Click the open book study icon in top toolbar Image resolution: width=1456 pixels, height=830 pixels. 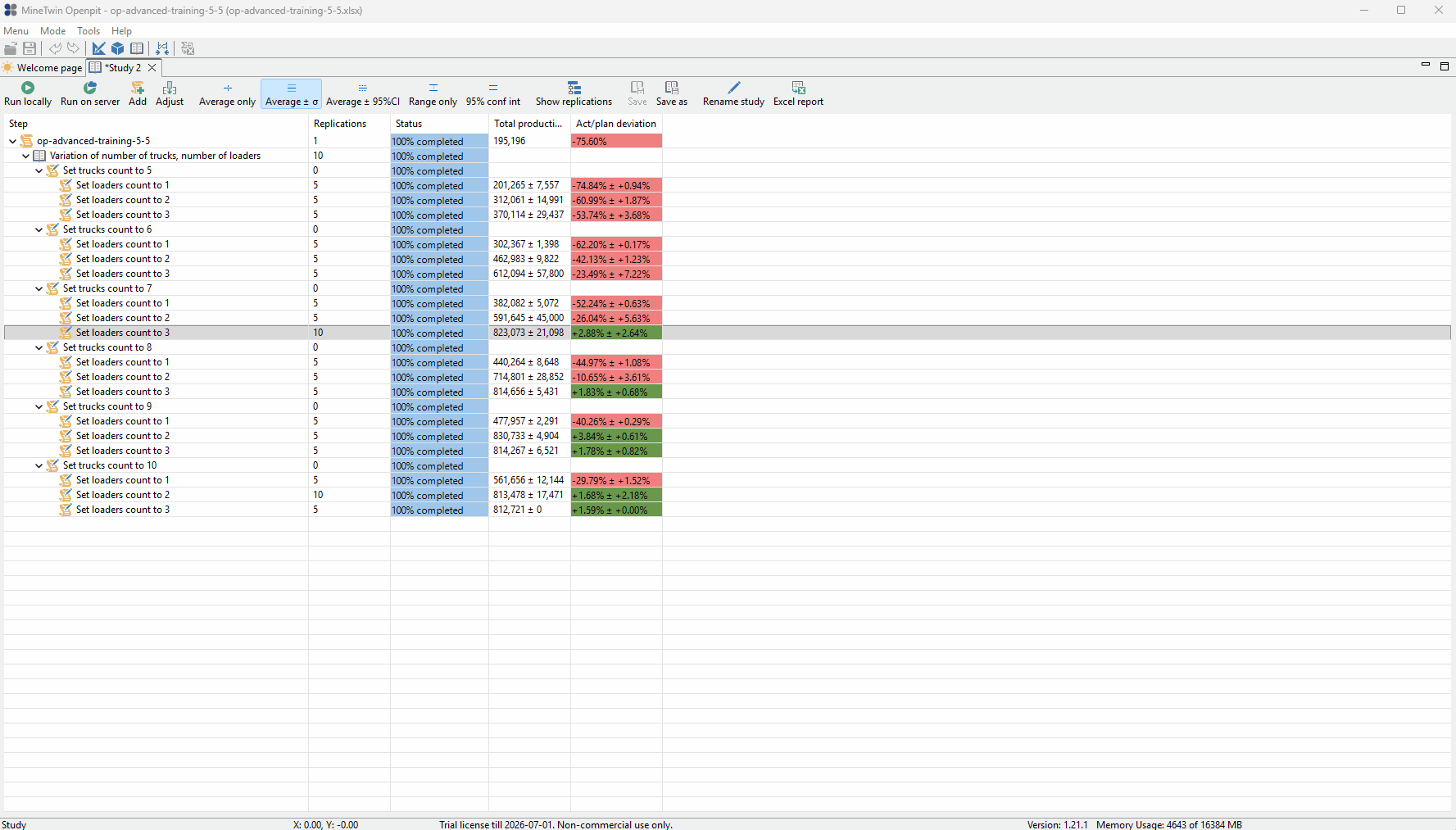(137, 48)
